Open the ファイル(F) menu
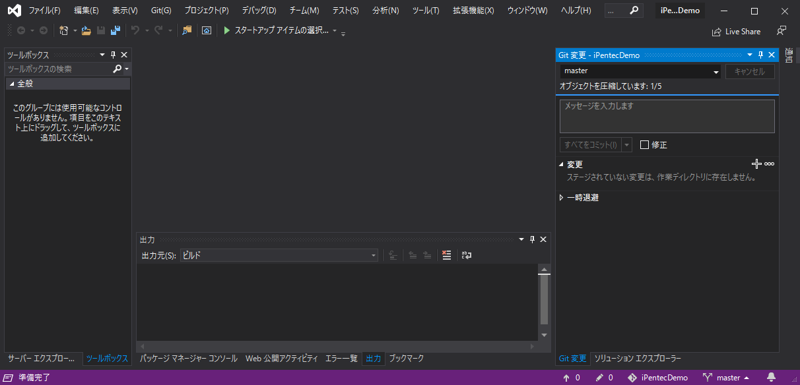800x385 pixels. (44, 10)
